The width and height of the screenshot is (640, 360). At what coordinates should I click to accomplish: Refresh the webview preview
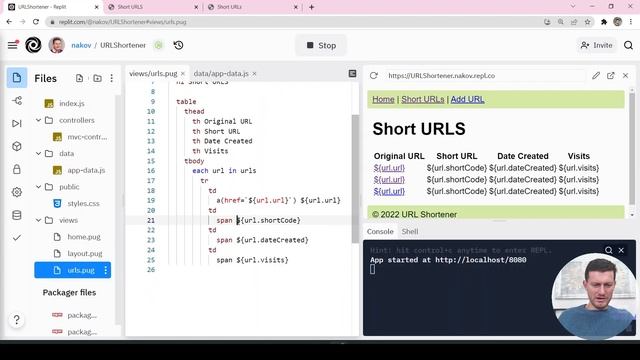(373, 76)
